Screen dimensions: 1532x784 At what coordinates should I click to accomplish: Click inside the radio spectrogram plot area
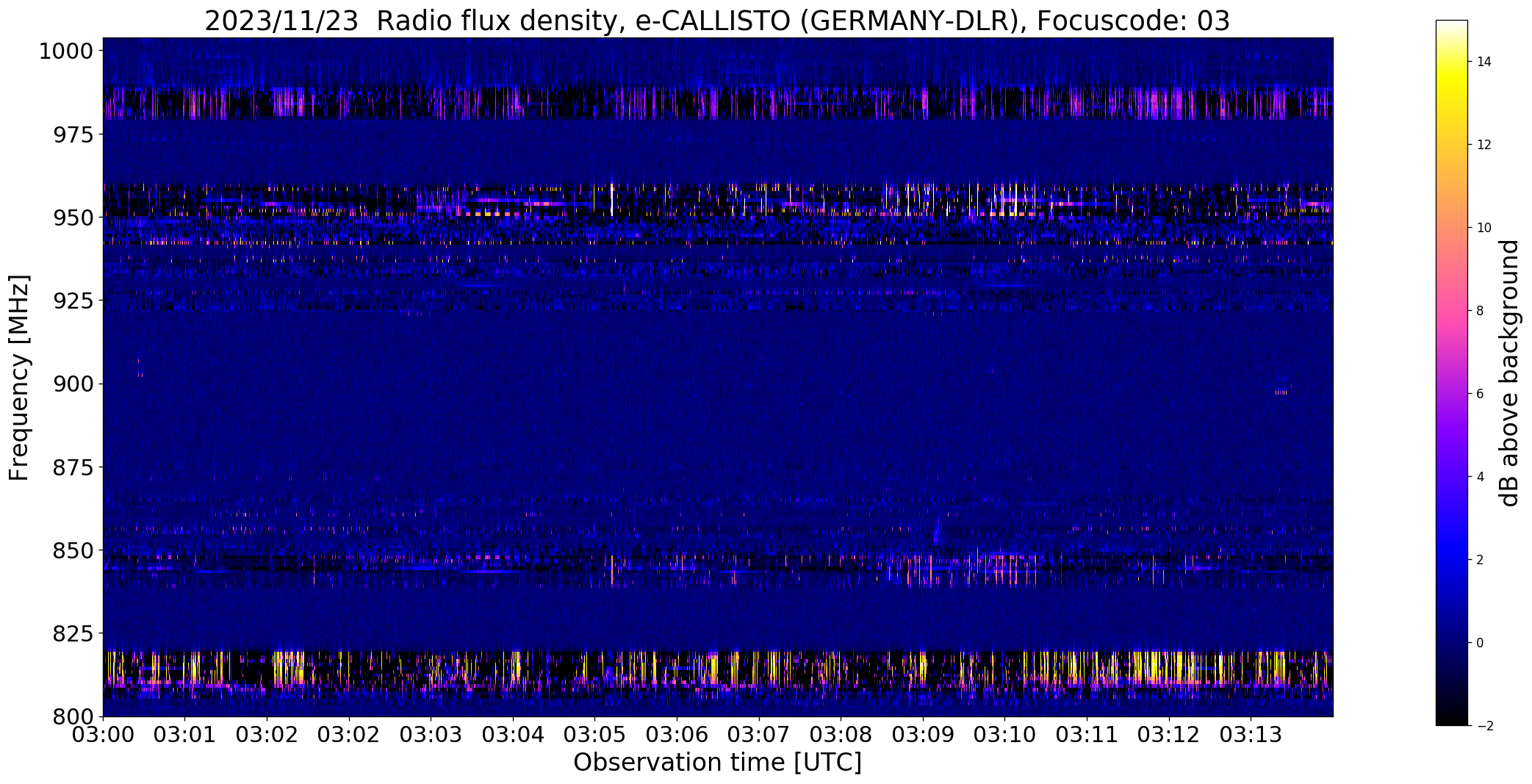pyautogui.click(x=717, y=377)
